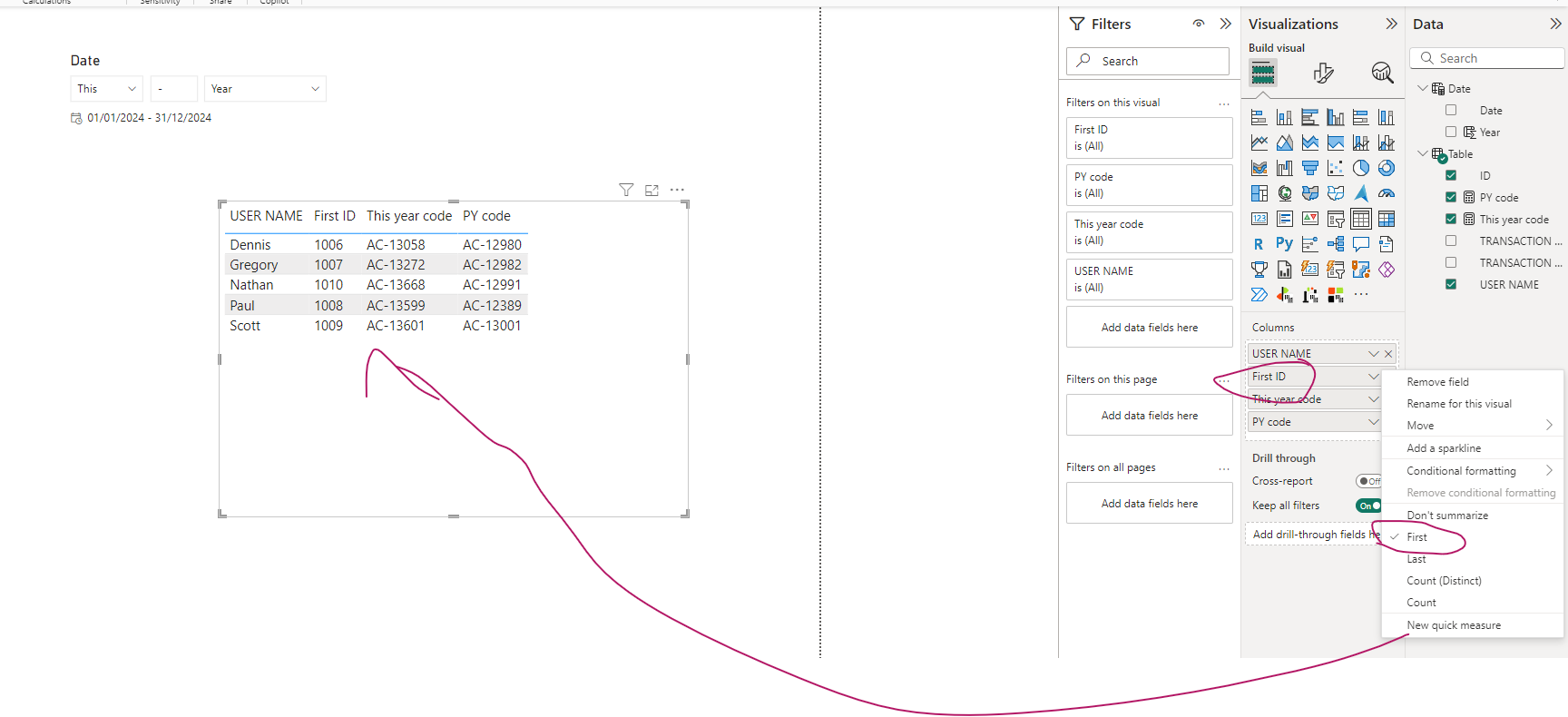This screenshot has height=717, width=1568.
Task: Open the 'This' relative date dropdown
Action: tap(106, 89)
